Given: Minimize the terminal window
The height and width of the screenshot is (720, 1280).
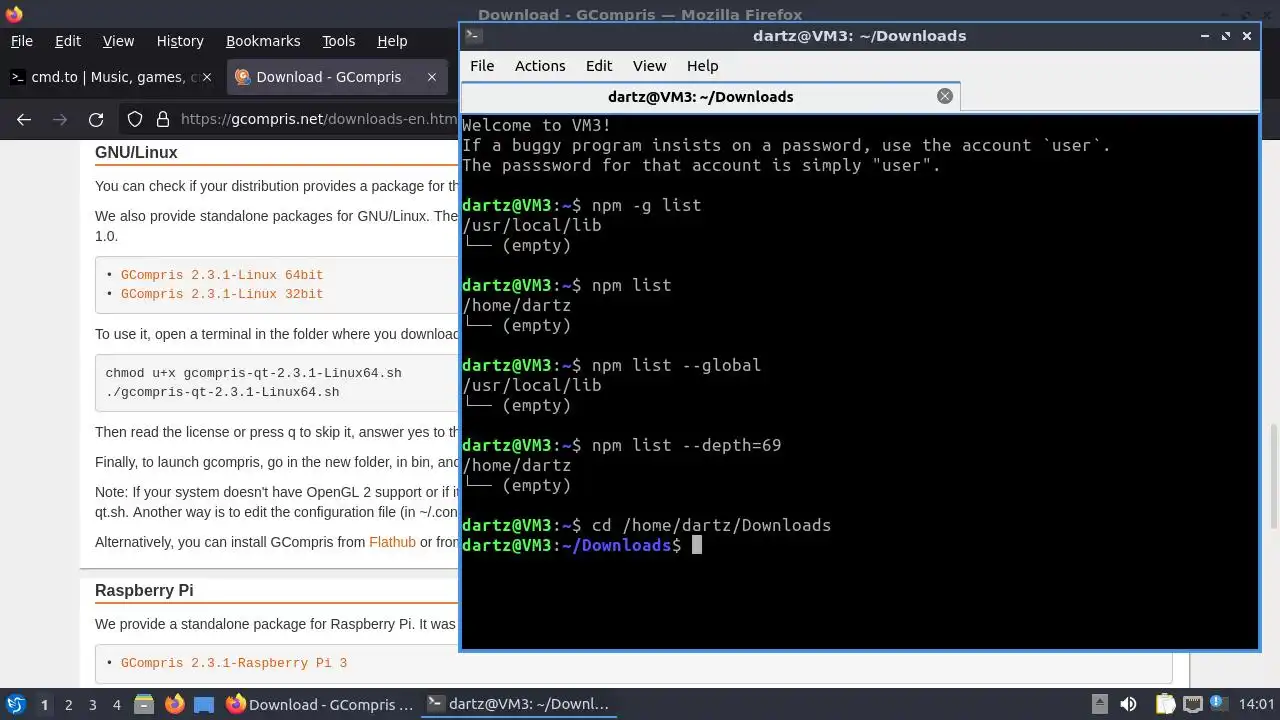Looking at the screenshot, I should coord(1205,35).
